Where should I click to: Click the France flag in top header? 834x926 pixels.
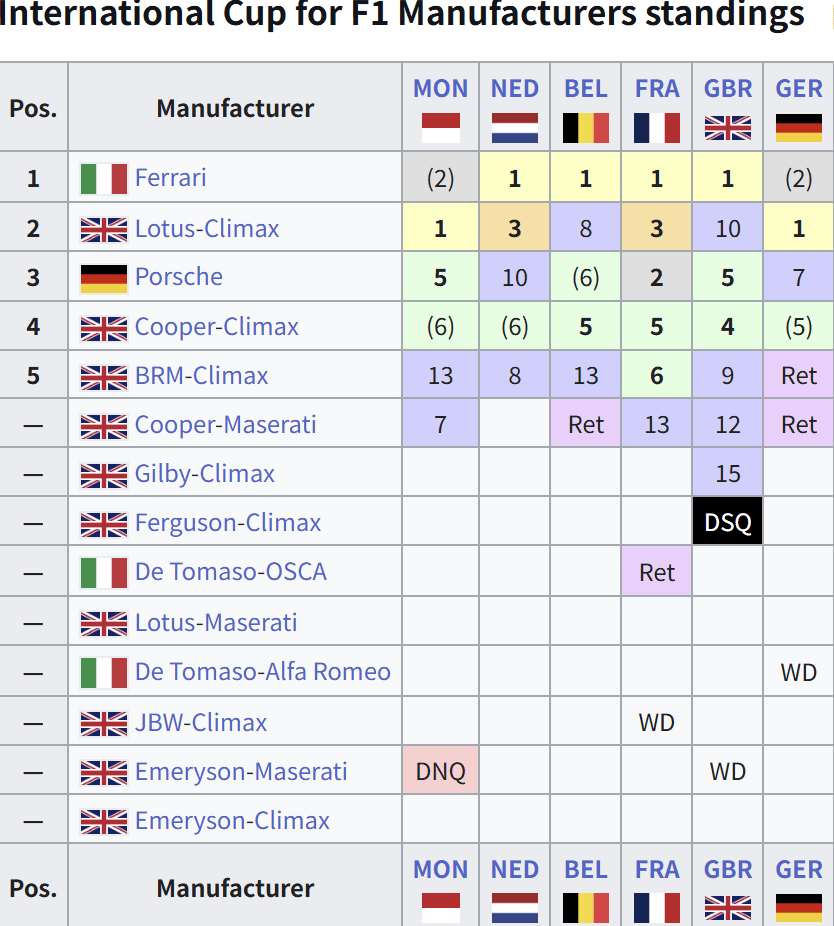[x=656, y=128]
